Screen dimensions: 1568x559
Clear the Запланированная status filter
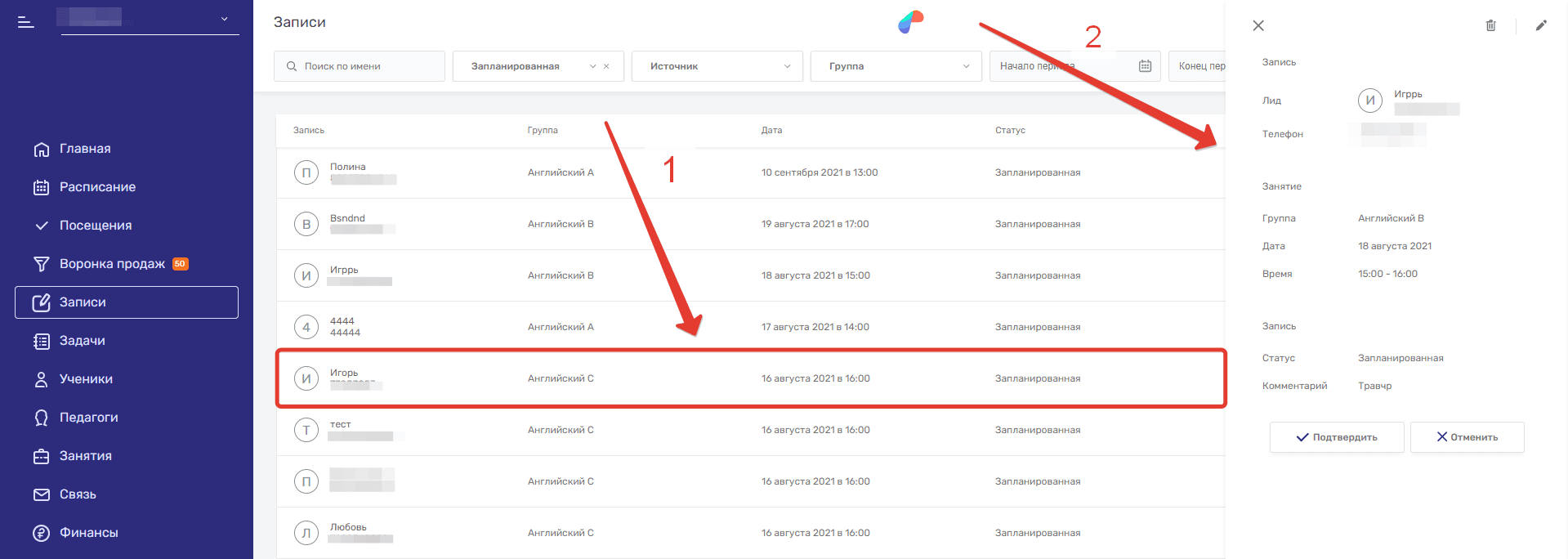pyautogui.click(x=606, y=66)
